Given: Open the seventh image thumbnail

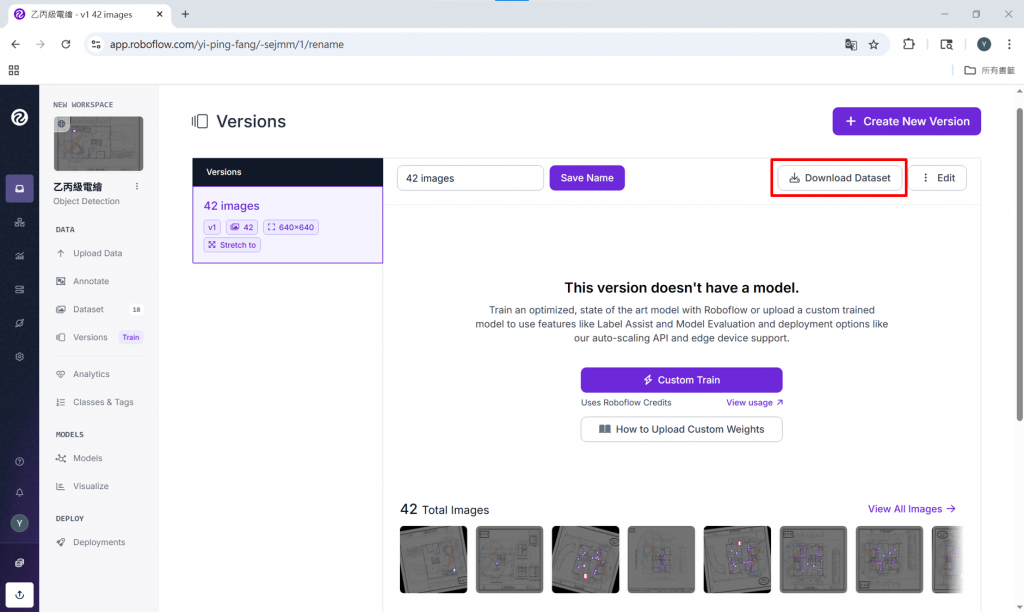Looking at the screenshot, I should coord(889,560).
